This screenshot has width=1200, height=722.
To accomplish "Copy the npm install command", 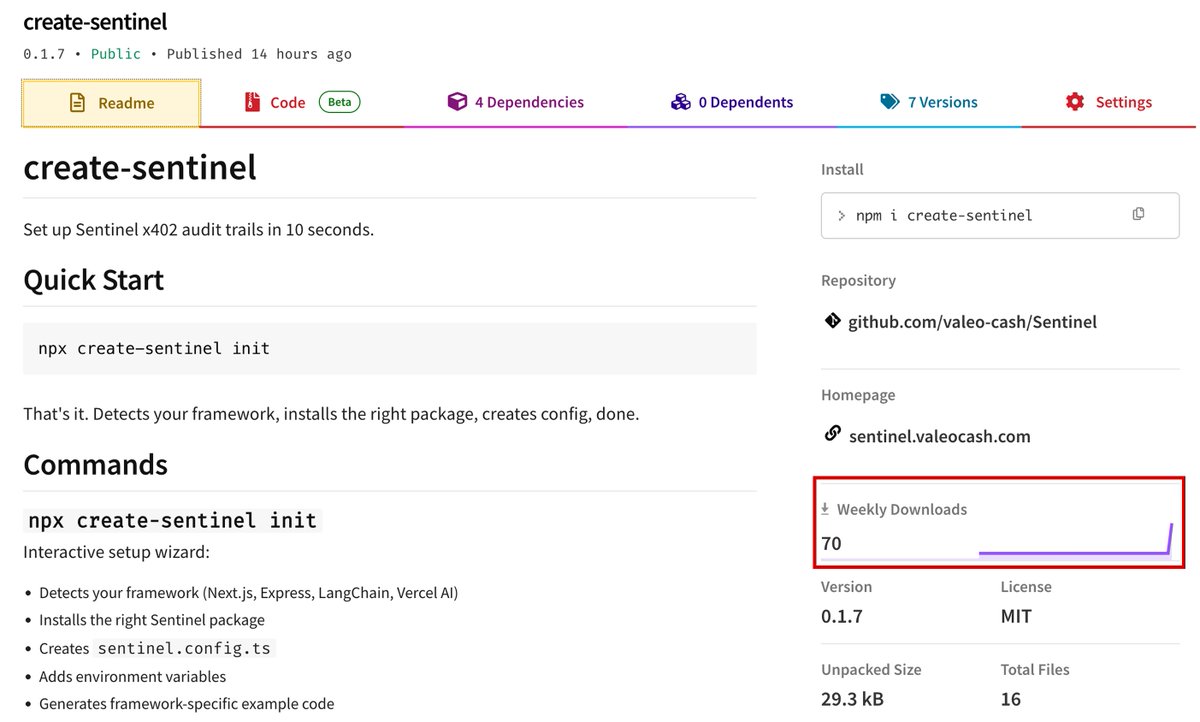I will [1138, 214].
